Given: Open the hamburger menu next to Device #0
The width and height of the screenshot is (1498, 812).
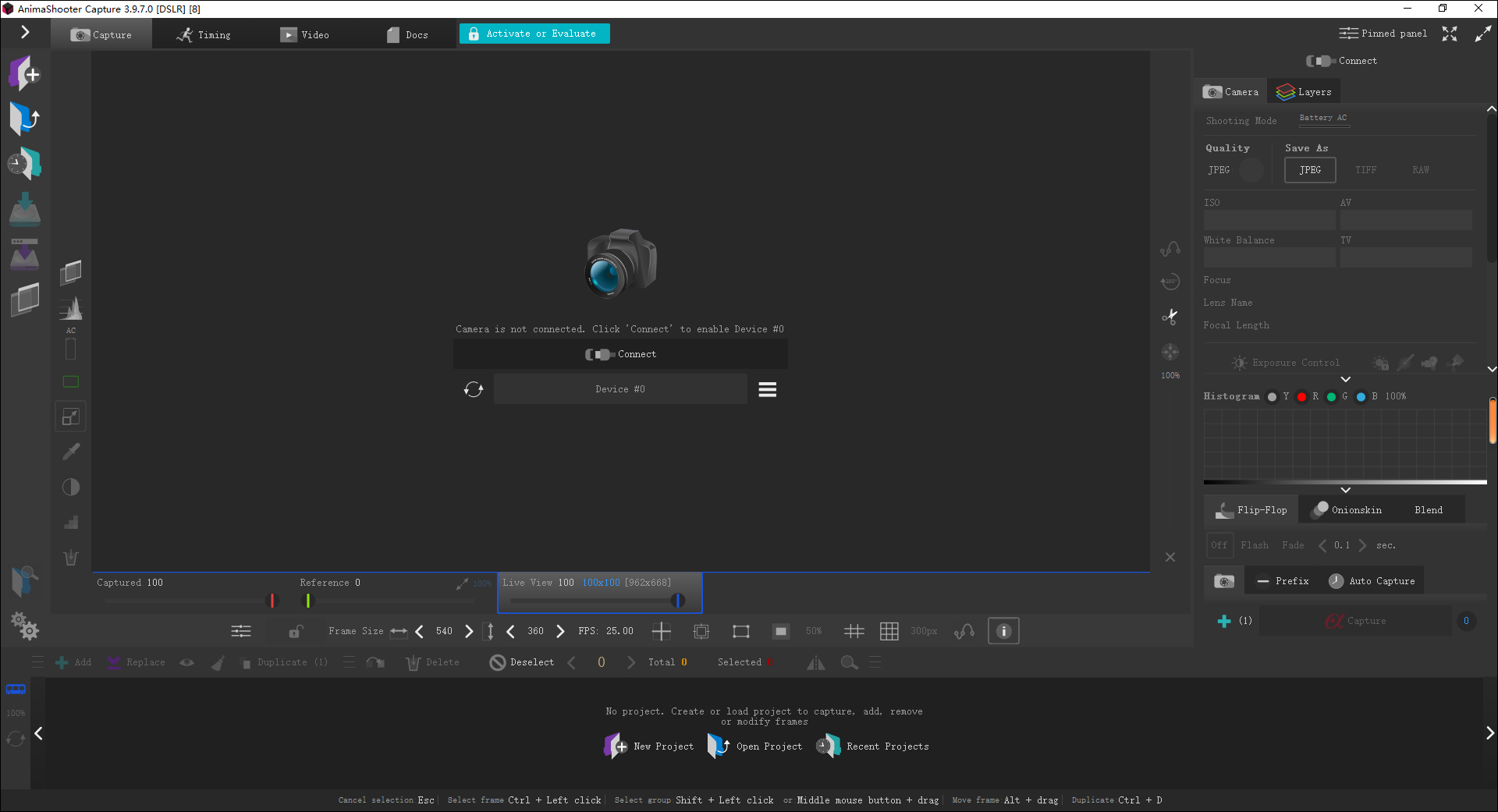Looking at the screenshot, I should (768, 389).
